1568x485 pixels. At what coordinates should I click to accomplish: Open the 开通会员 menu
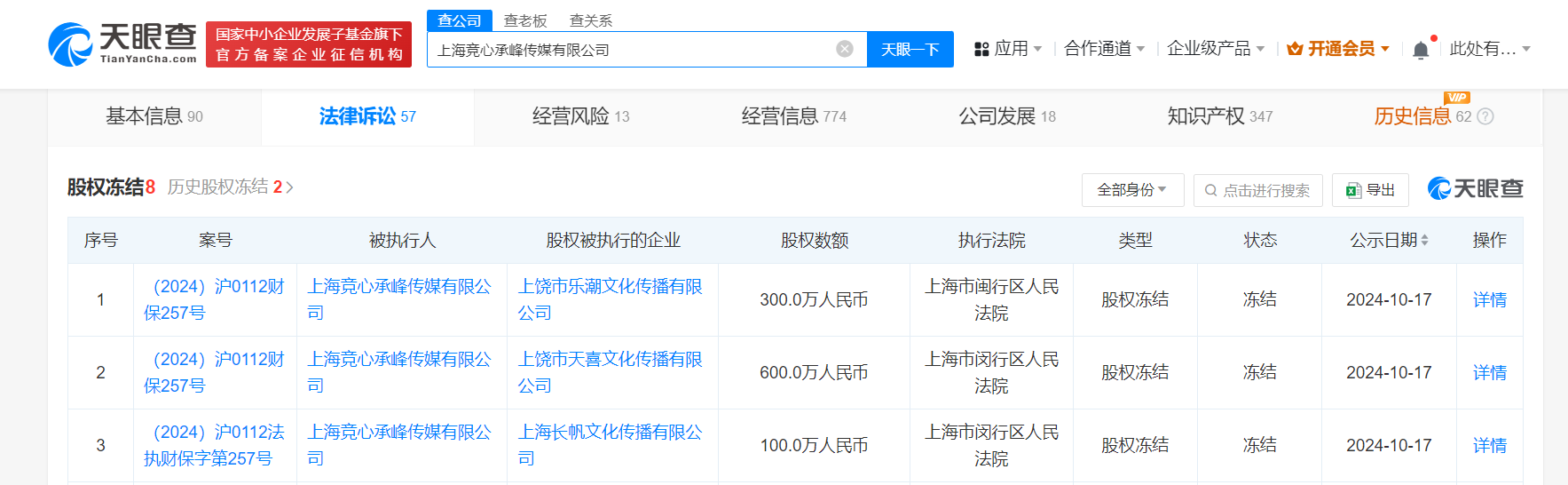click(x=1338, y=49)
